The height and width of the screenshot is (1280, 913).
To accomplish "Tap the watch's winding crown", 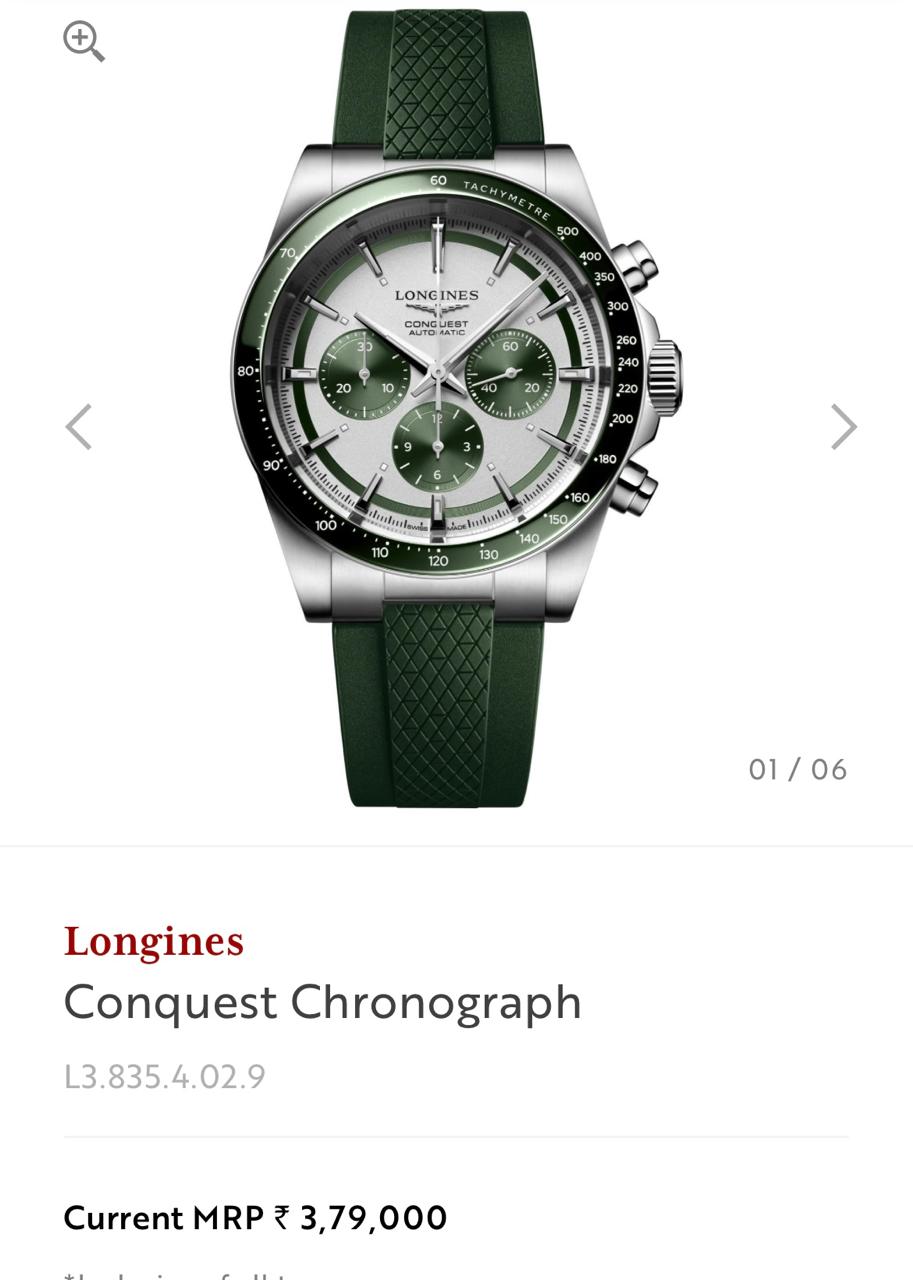I will click(663, 369).
